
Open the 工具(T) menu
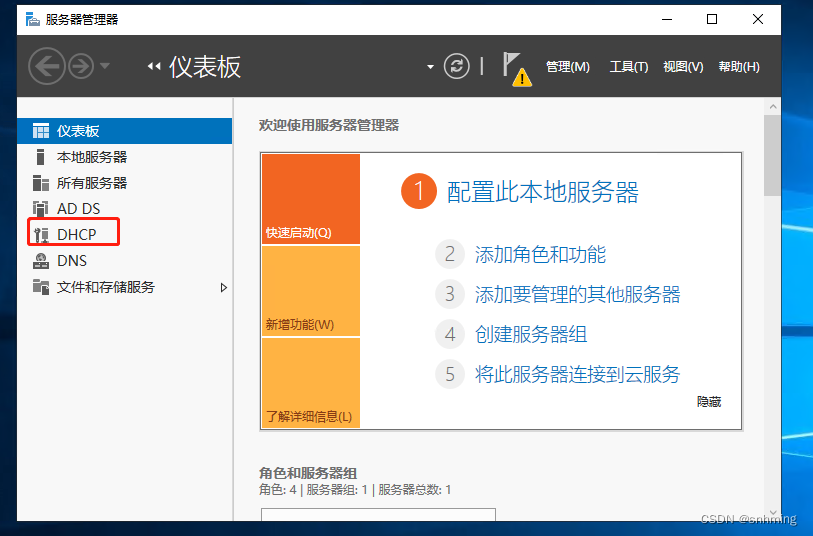tap(629, 67)
